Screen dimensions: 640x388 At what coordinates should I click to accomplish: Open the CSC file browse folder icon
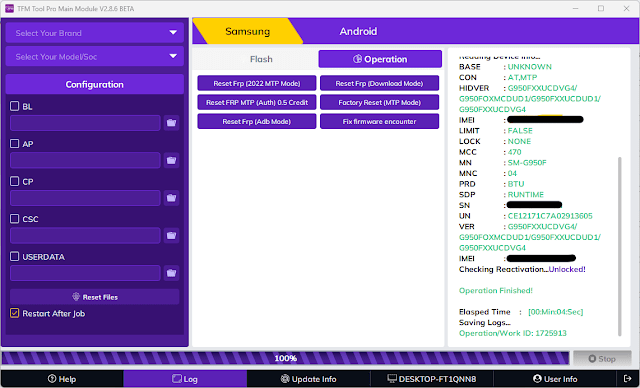coord(171,235)
